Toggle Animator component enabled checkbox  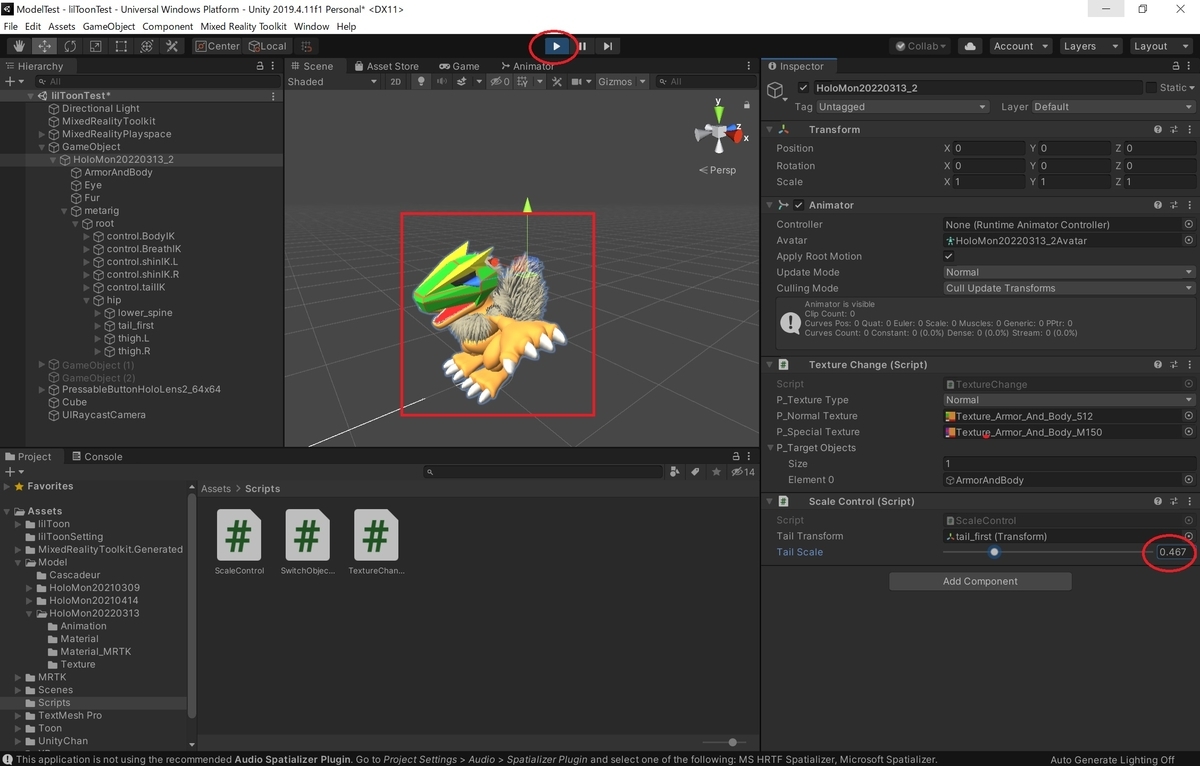click(799, 205)
